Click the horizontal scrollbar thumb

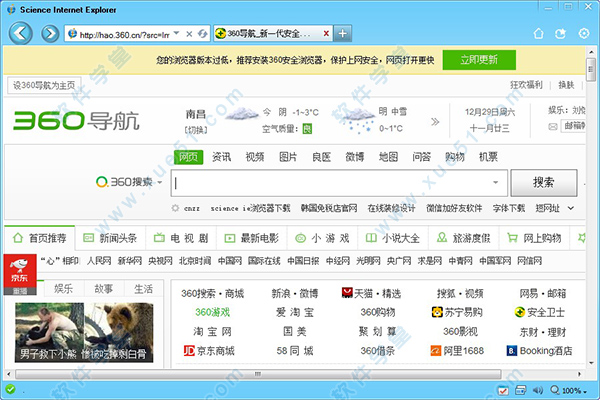pyautogui.click(x=258, y=374)
